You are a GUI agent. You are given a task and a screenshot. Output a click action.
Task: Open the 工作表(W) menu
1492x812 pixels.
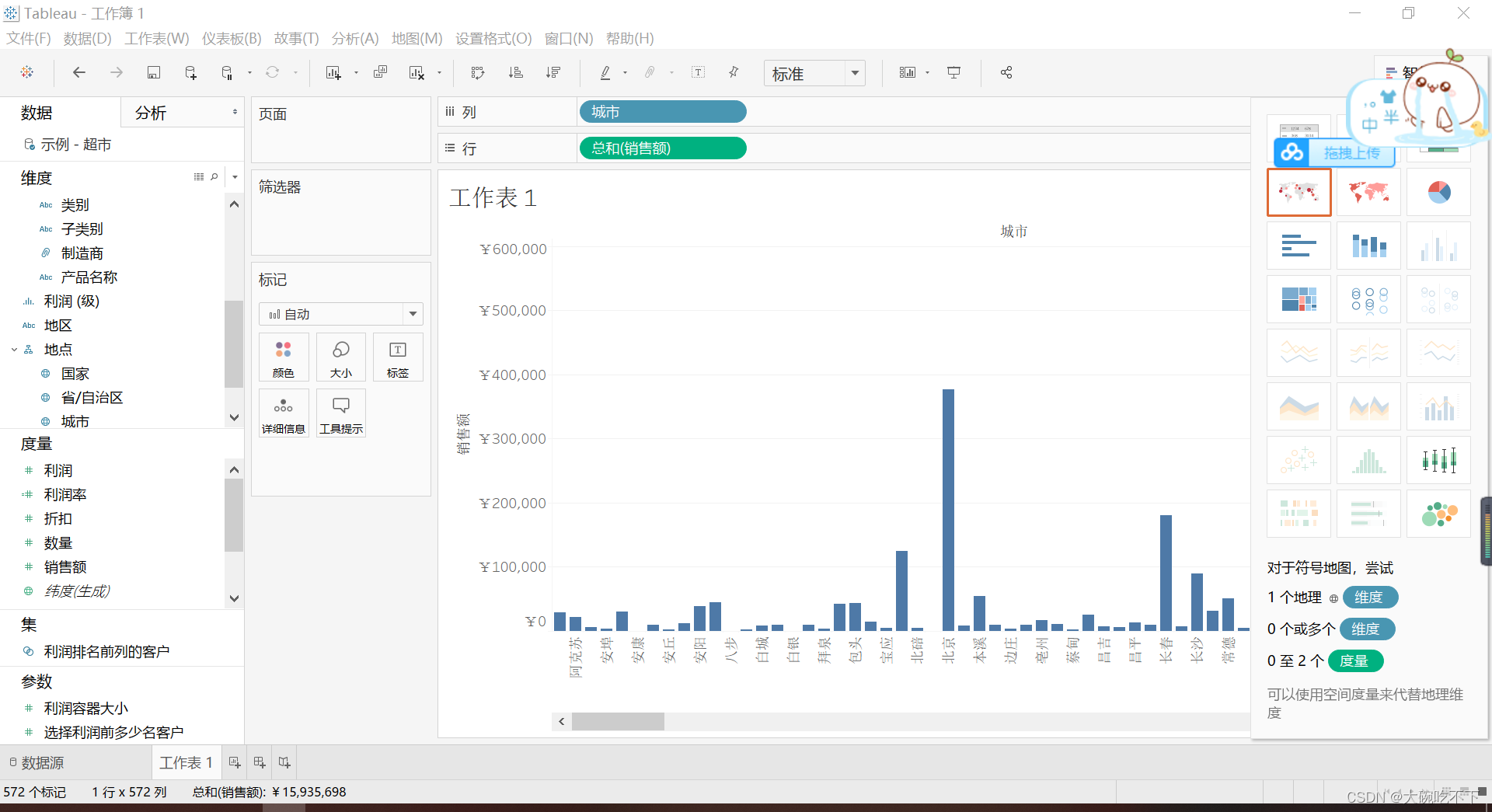tap(157, 38)
